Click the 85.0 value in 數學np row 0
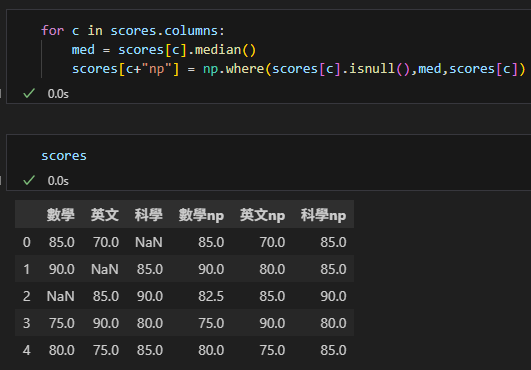Screen dimensions: 531x370 point(211,242)
